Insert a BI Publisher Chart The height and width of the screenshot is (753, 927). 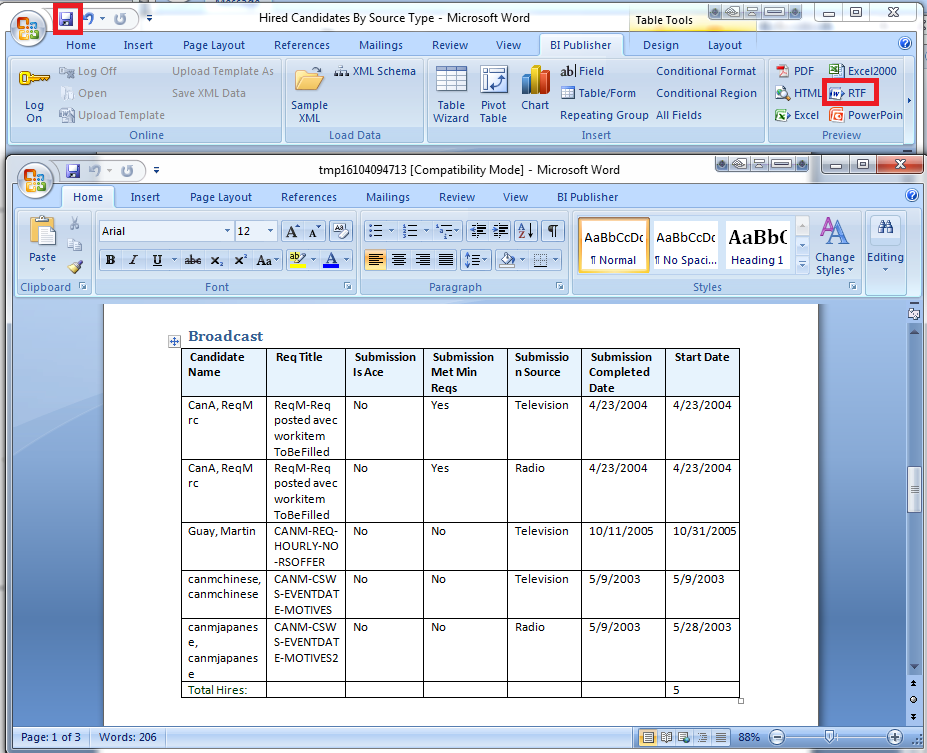pyautogui.click(x=535, y=89)
